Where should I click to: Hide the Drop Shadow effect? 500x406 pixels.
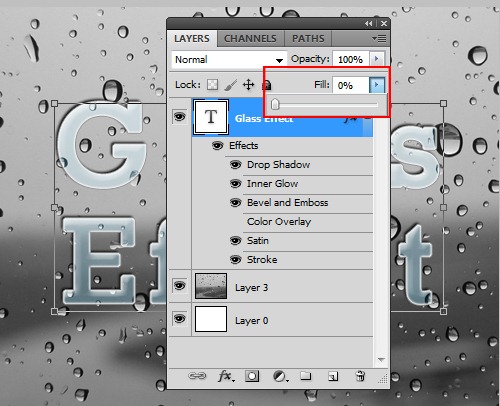pos(236,165)
